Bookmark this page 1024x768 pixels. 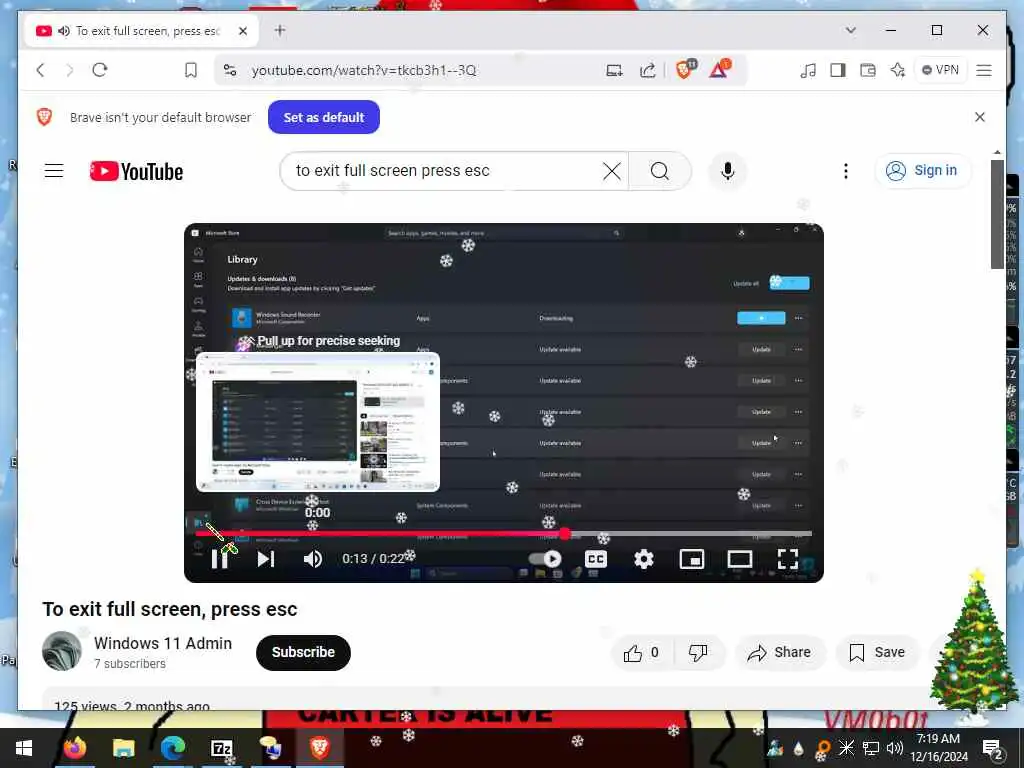point(191,70)
